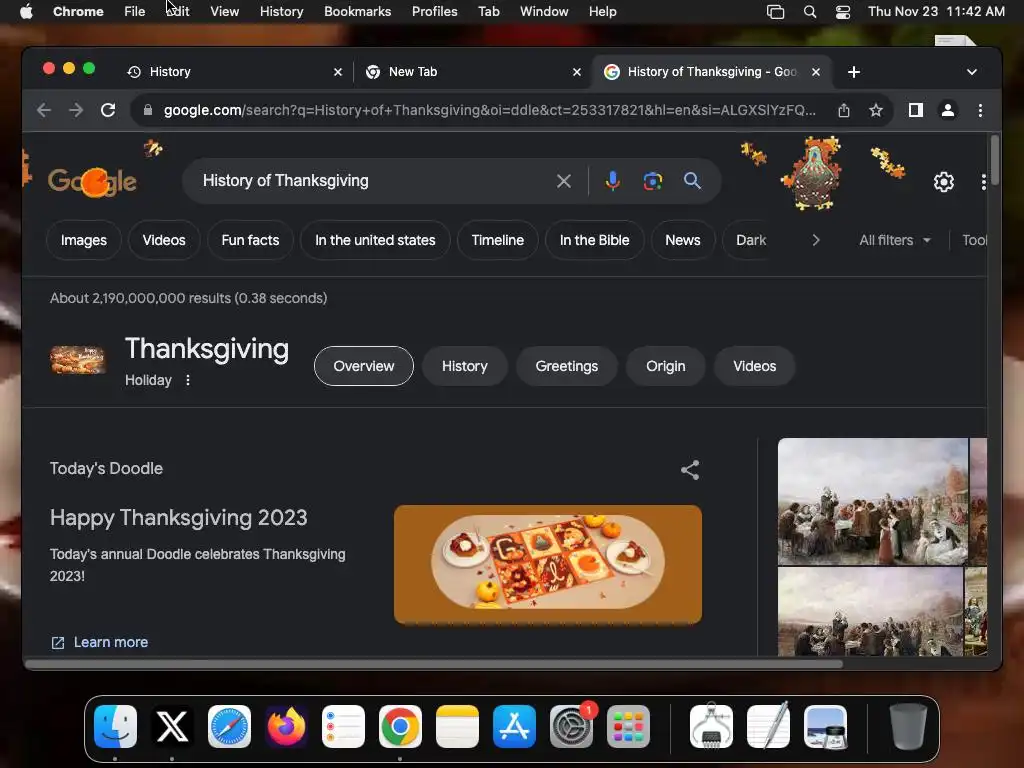Reload the current page

(x=108, y=110)
